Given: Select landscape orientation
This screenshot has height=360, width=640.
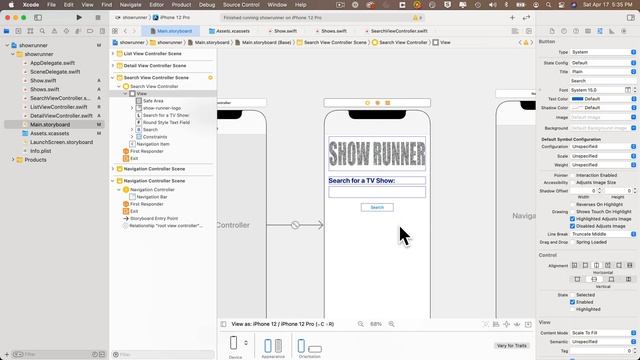Looking at the screenshot, I should (x=315, y=349).
